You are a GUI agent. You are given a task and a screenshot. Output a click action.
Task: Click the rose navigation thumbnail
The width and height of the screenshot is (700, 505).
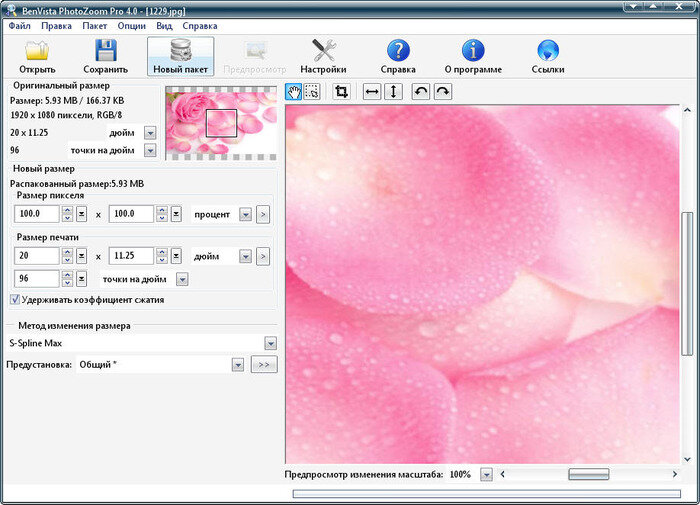click(x=220, y=123)
